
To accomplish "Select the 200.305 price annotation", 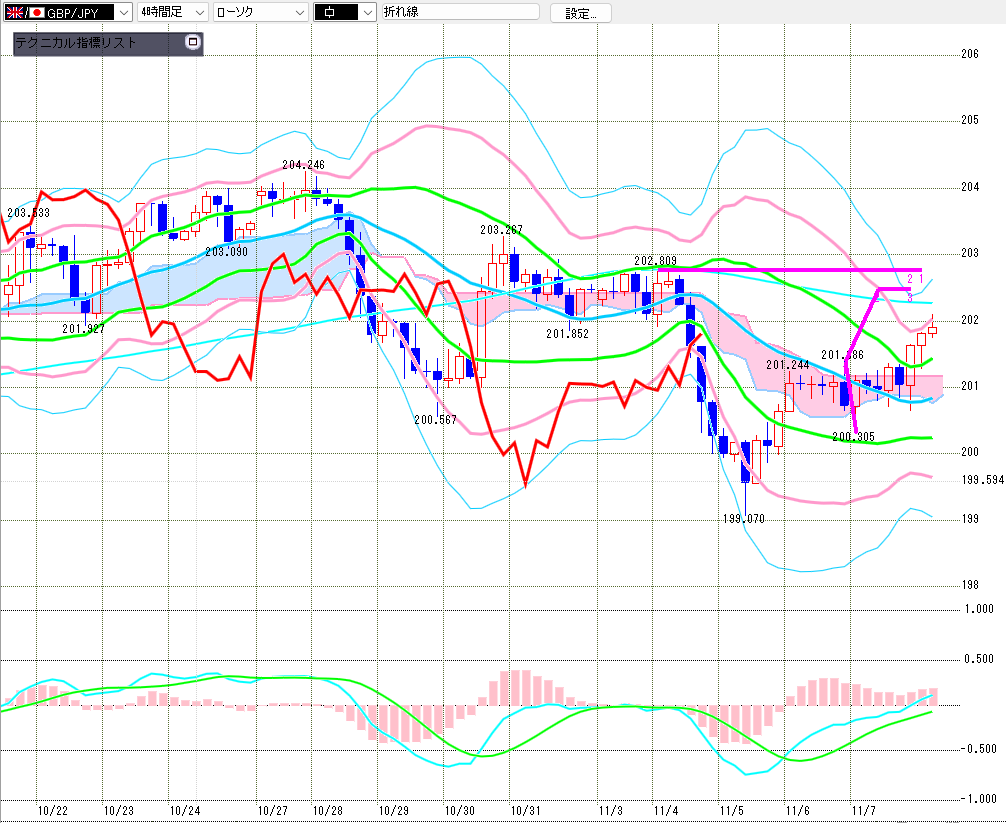I will pos(853,436).
